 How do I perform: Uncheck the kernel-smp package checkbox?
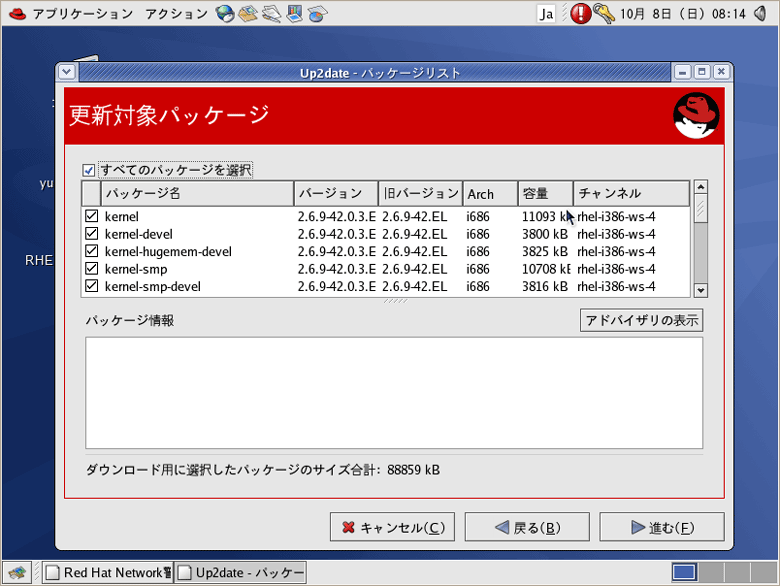click(x=92, y=269)
